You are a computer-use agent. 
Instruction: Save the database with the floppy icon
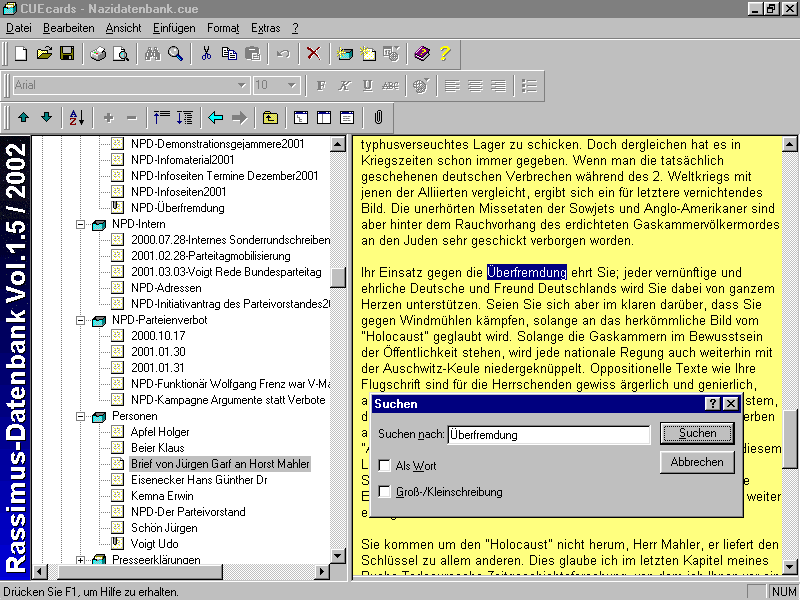click(x=67, y=54)
